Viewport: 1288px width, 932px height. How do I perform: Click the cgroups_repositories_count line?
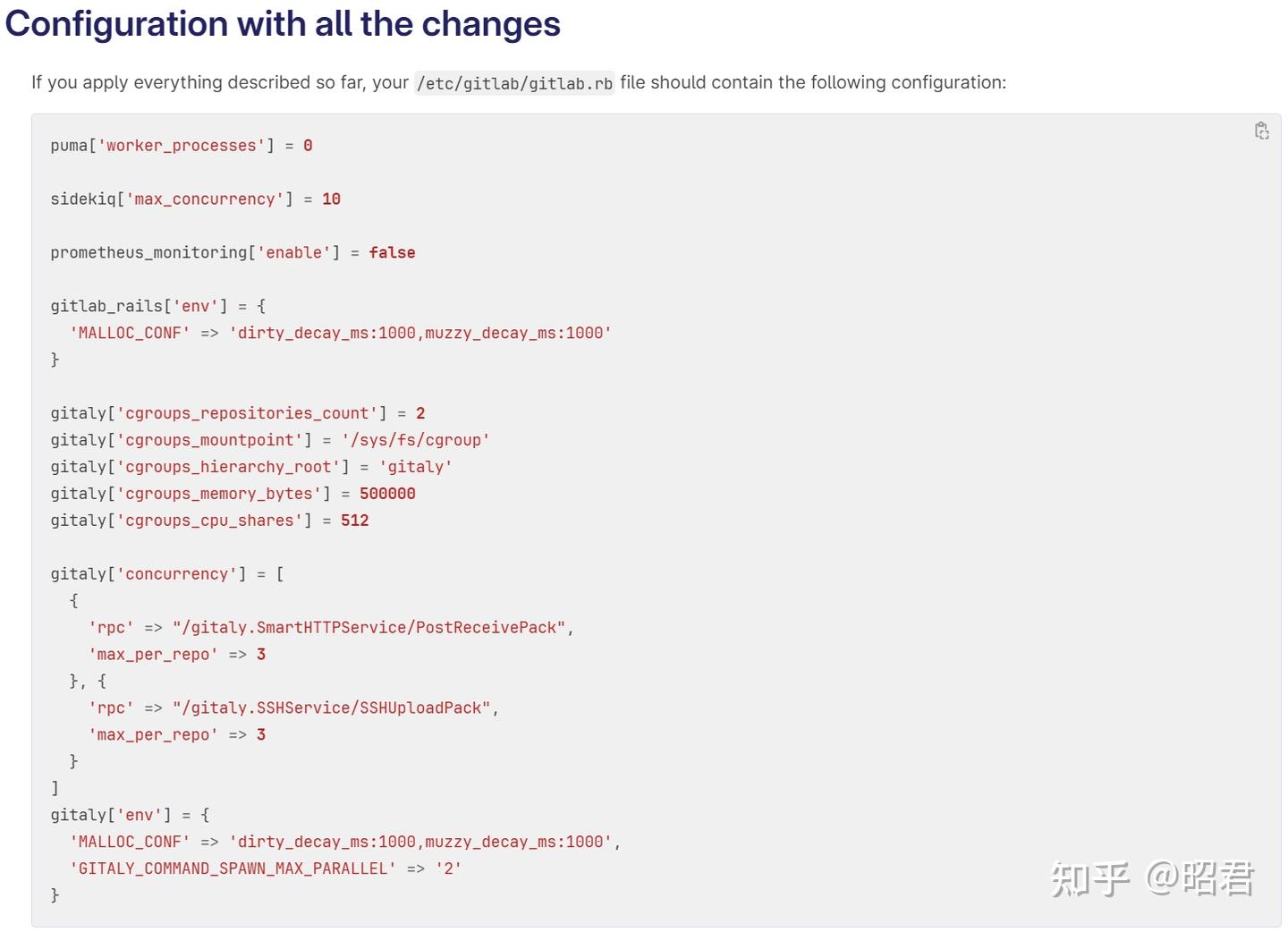tap(238, 413)
